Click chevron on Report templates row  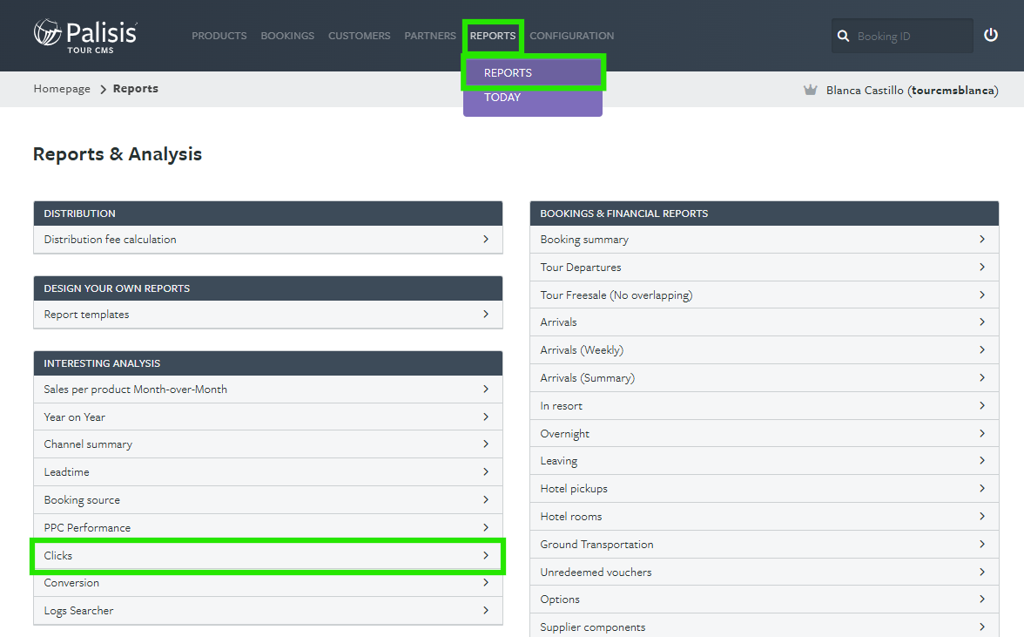[x=486, y=314]
